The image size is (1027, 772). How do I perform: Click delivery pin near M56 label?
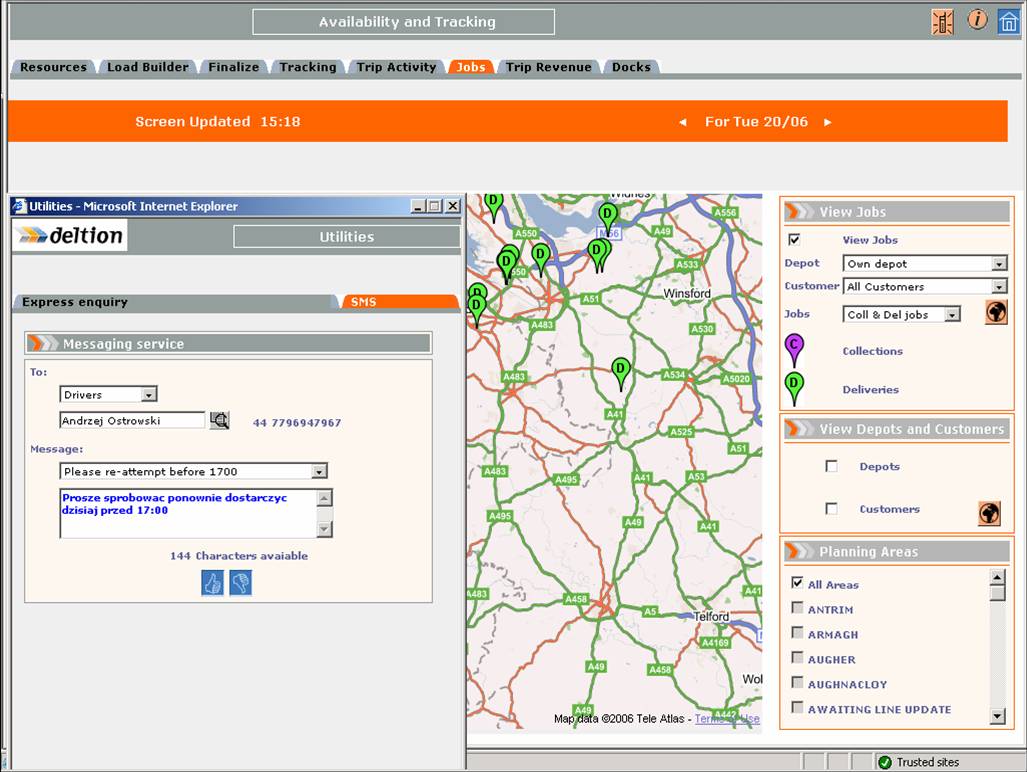pyautogui.click(x=608, y=219)
